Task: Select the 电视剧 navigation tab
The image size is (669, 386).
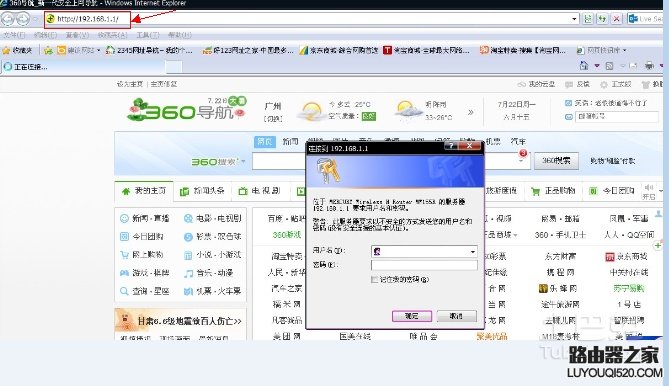Action: click(x=259, y=191)
